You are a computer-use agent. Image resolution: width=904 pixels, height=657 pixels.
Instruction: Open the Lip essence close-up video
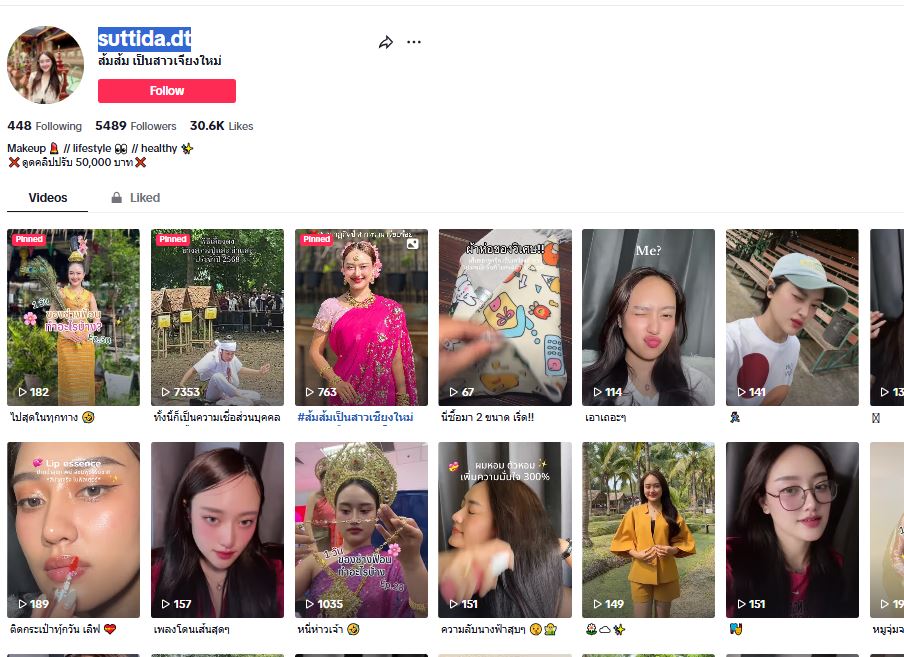coord(73,530)
